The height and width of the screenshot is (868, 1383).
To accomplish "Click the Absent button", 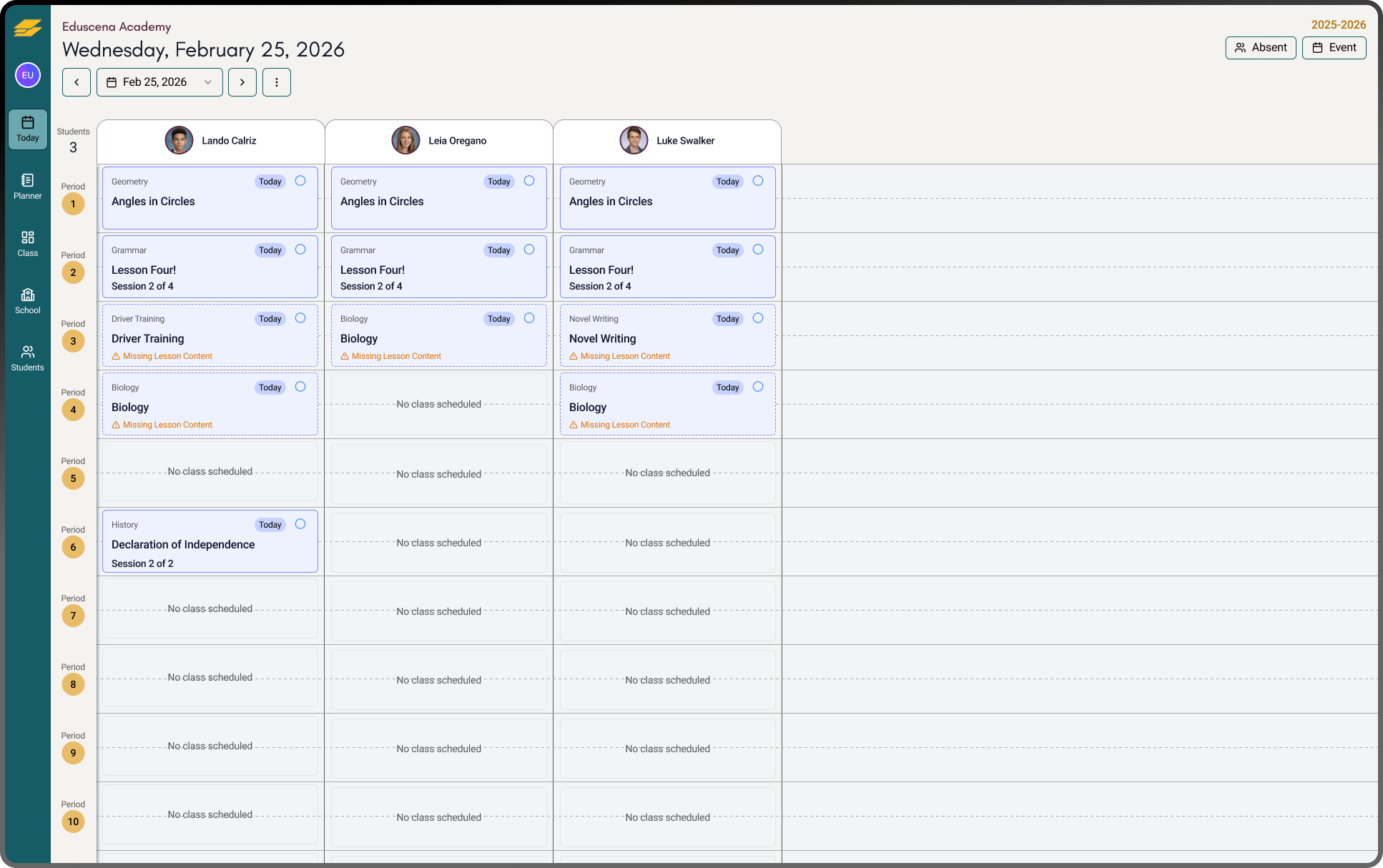I will pyautogui.click(x=1260, y=48).
